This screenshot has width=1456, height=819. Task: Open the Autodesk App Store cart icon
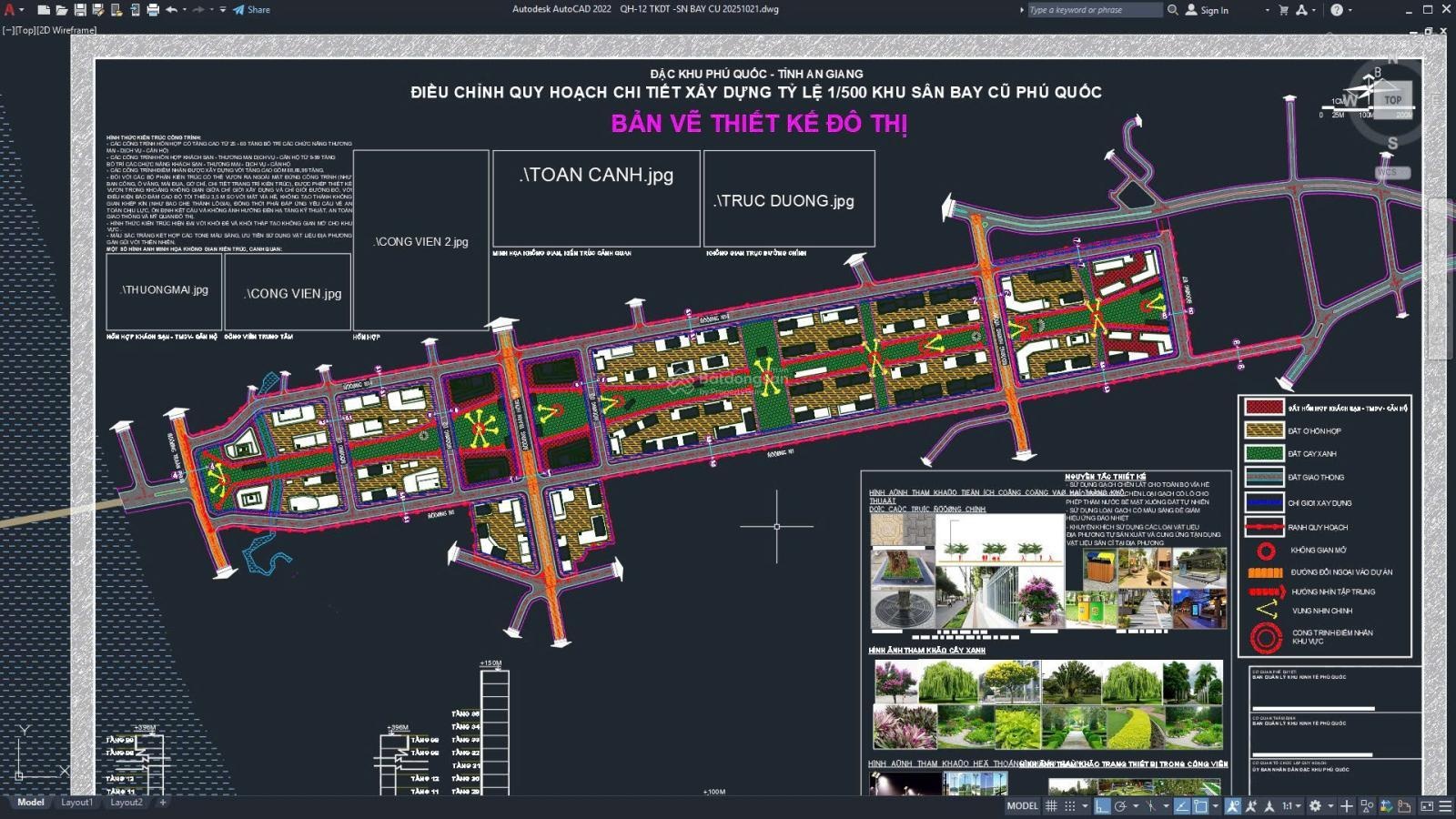click(1283, 10)
